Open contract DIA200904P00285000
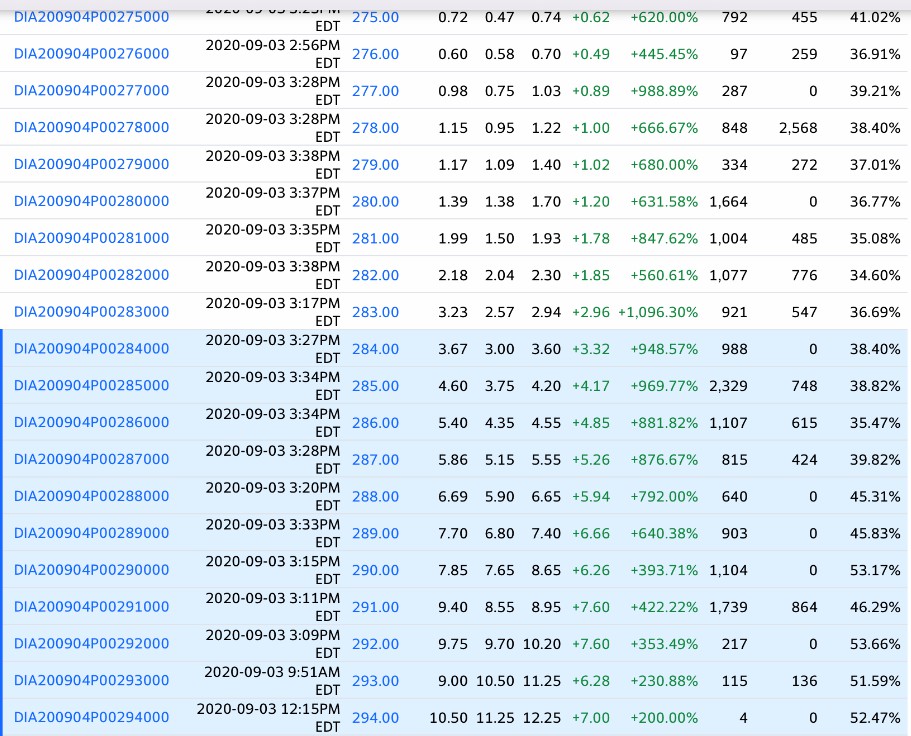 [91, 386]
